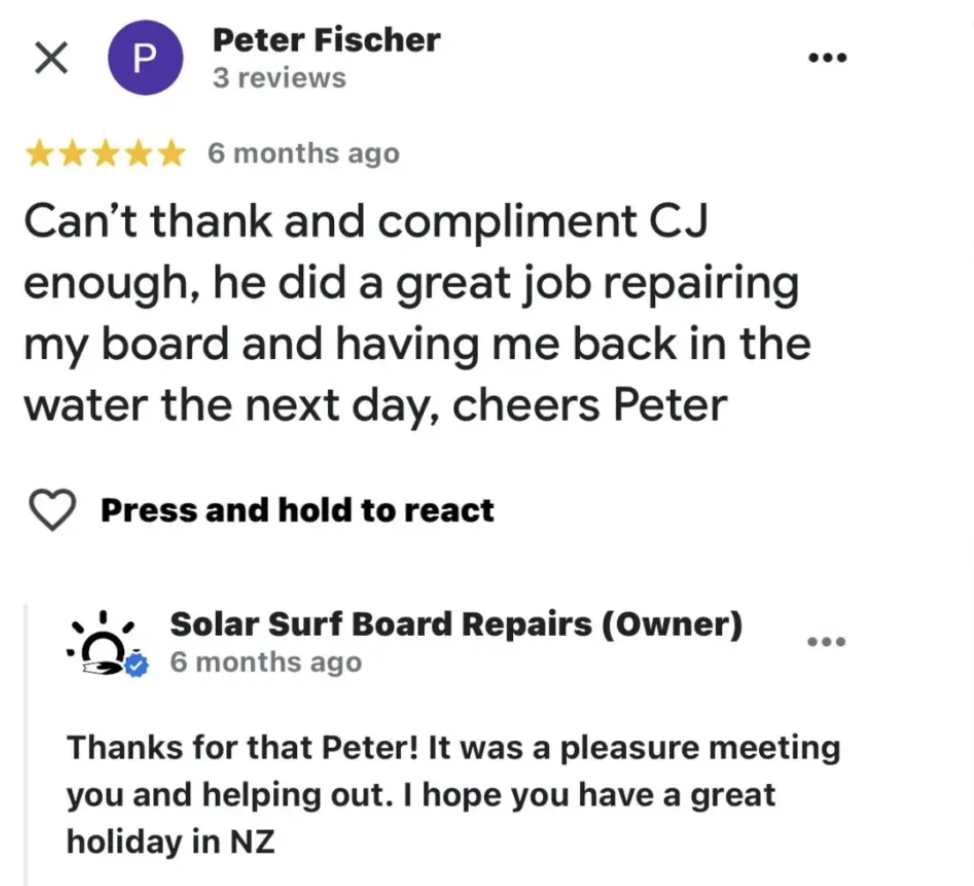Click the owner's reply "Thanks for that Peter!"
This screenshot has height=886, width=974.
[x=194, y=748]
